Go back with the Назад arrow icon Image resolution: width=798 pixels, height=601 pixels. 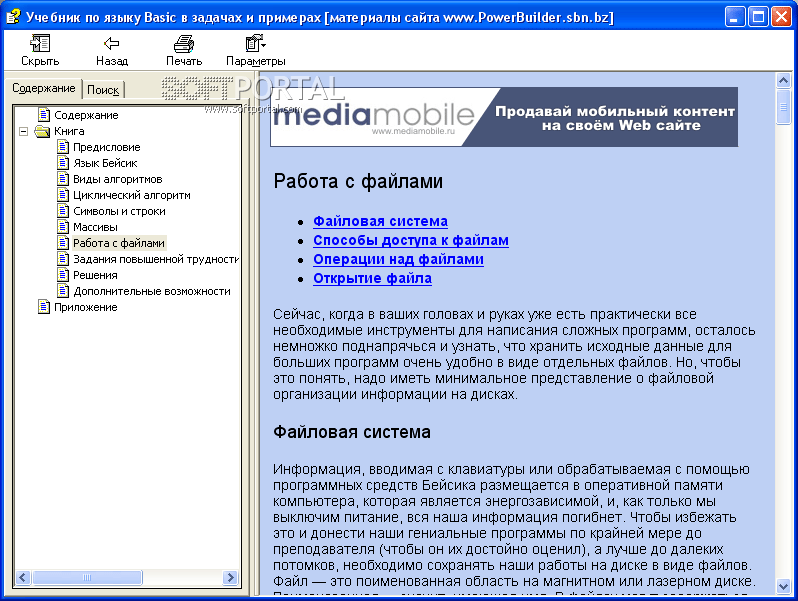point(111,44)
